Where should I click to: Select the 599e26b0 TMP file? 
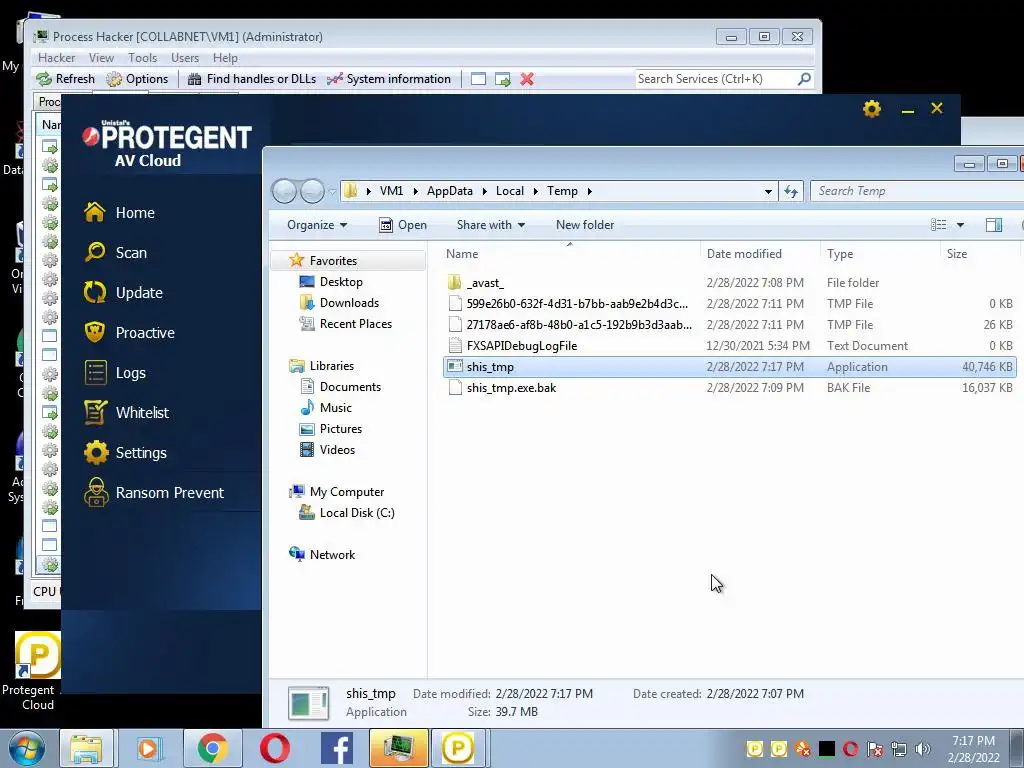click(729, 304)
